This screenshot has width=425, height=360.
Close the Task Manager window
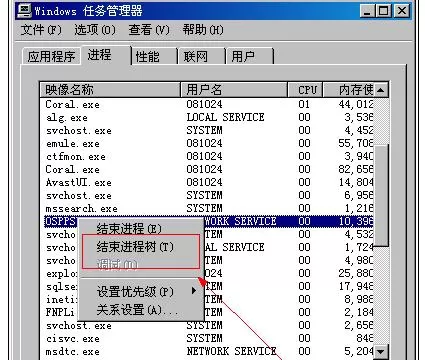(402, 11)
